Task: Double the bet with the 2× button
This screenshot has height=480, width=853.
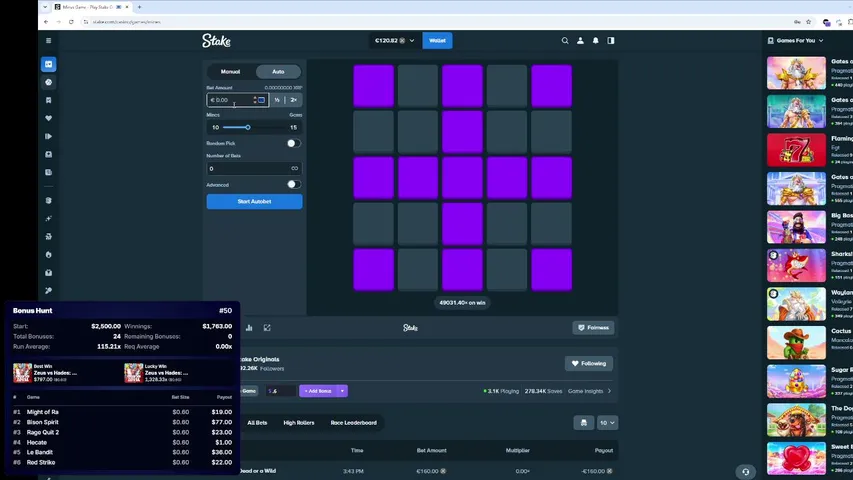Action: tap(294, 100)
